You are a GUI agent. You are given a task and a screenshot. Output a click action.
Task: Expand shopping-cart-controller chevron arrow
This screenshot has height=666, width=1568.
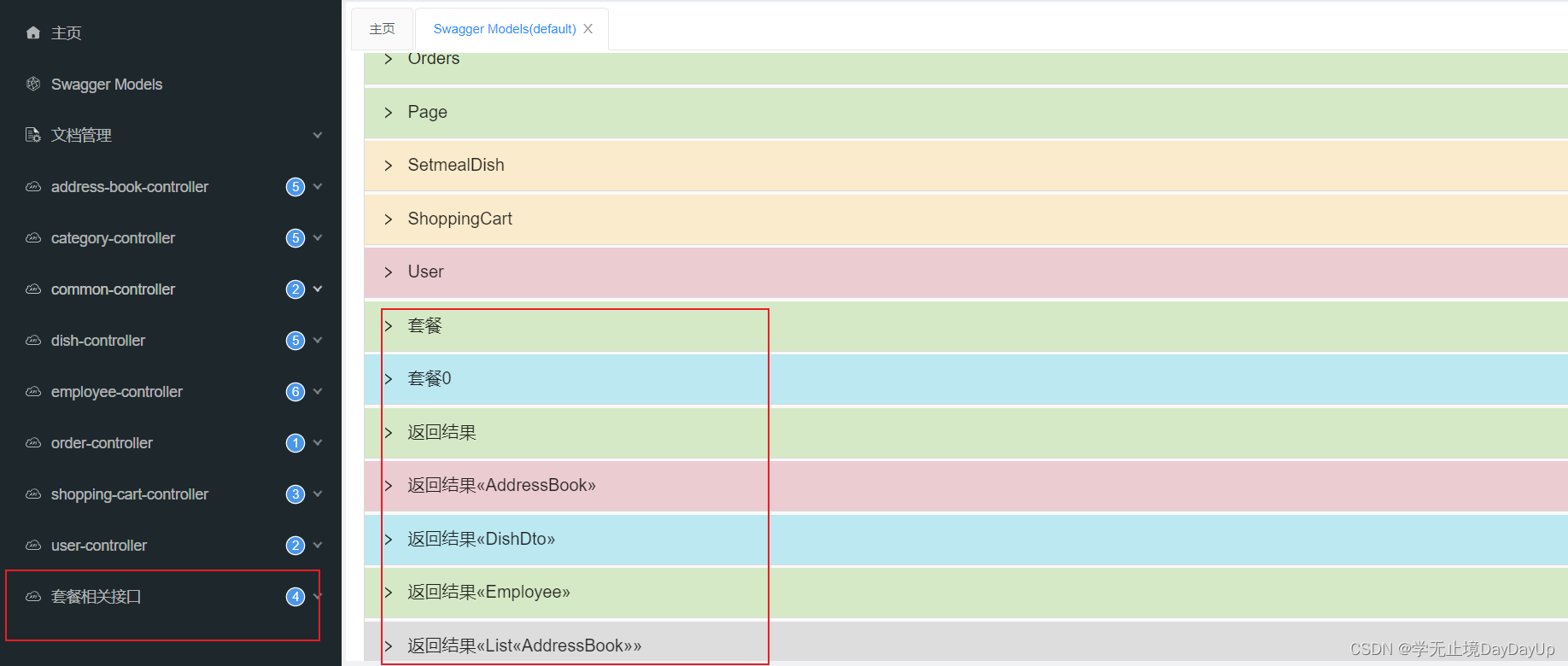[318, 494]
